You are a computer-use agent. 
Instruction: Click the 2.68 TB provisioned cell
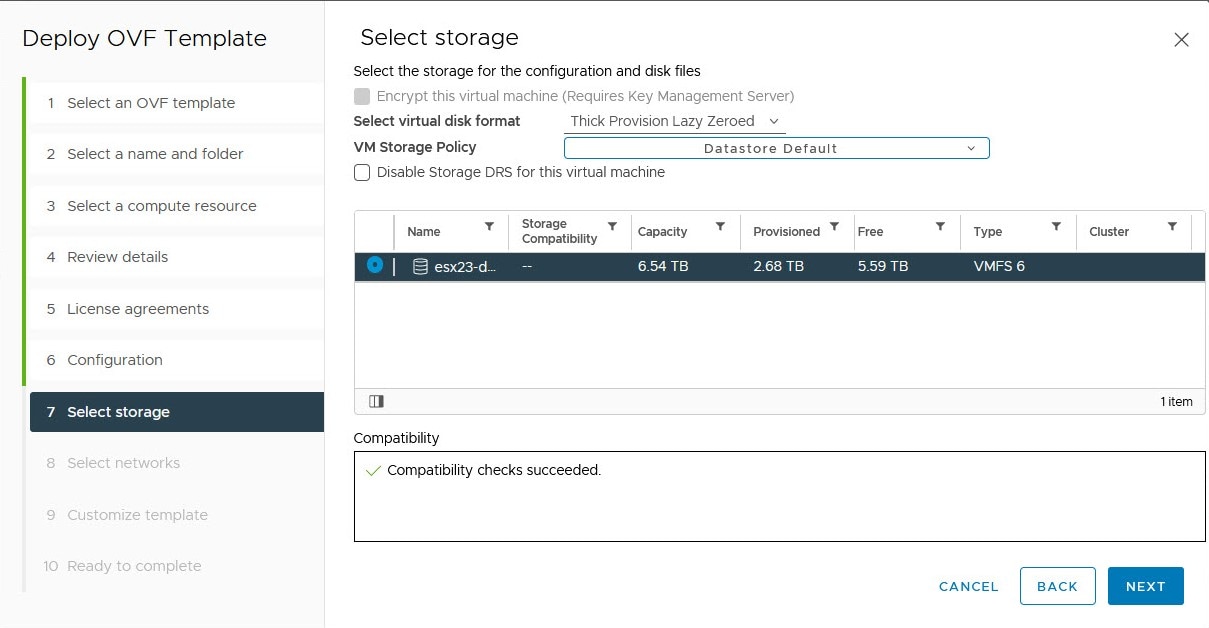point(779,266)
